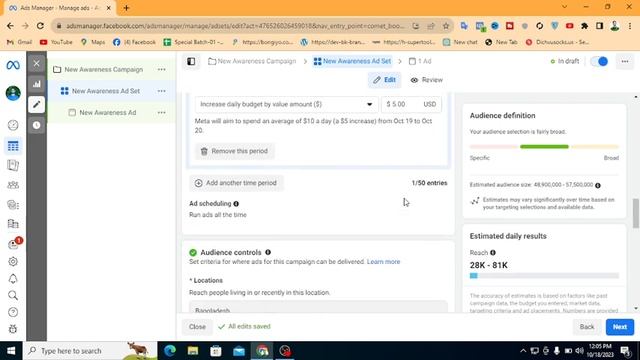Reload the Ads Manager page
This screenshot has width=640, height=360.
(40, 26)
